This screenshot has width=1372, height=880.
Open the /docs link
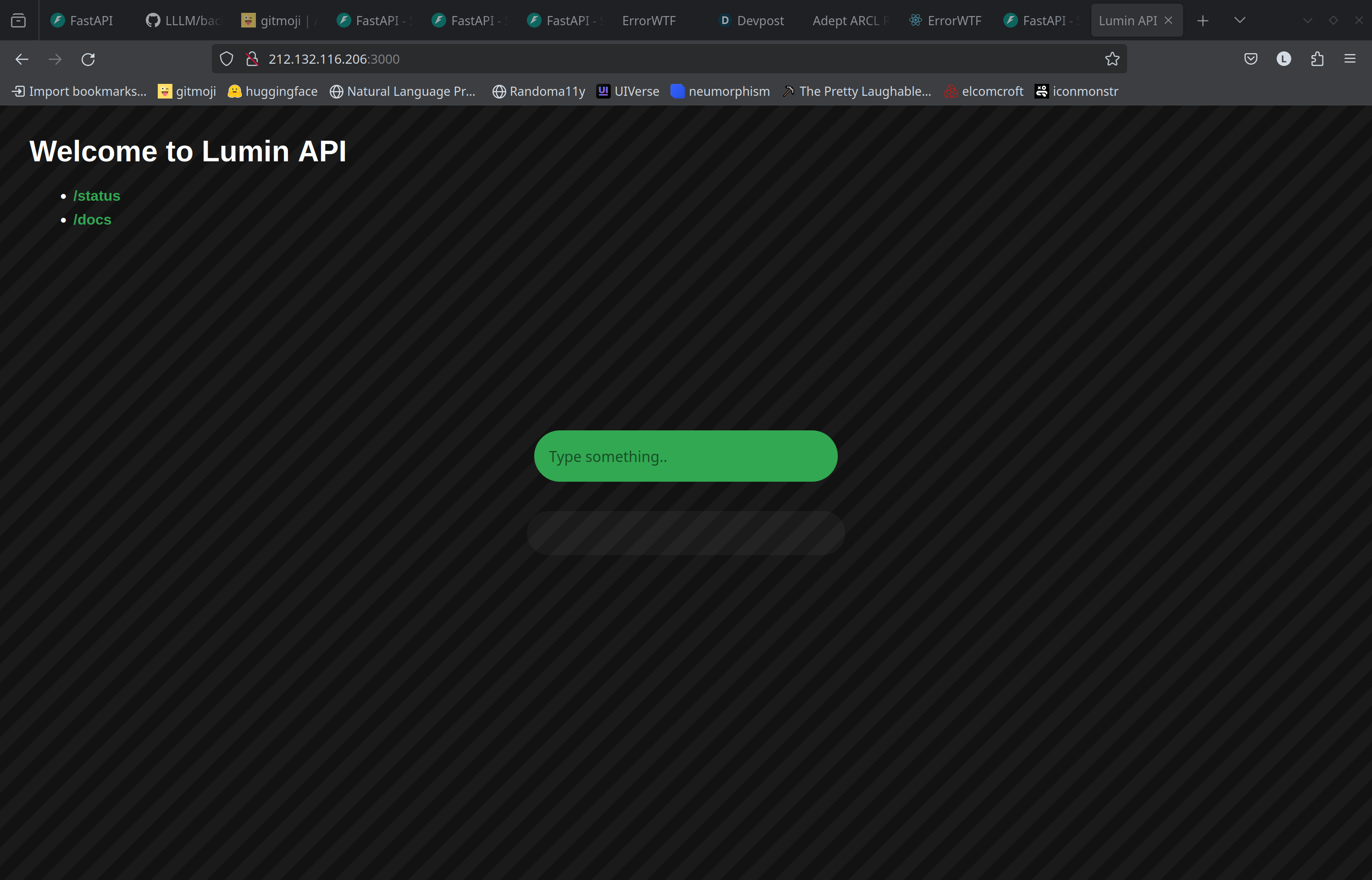pos(92,220)
